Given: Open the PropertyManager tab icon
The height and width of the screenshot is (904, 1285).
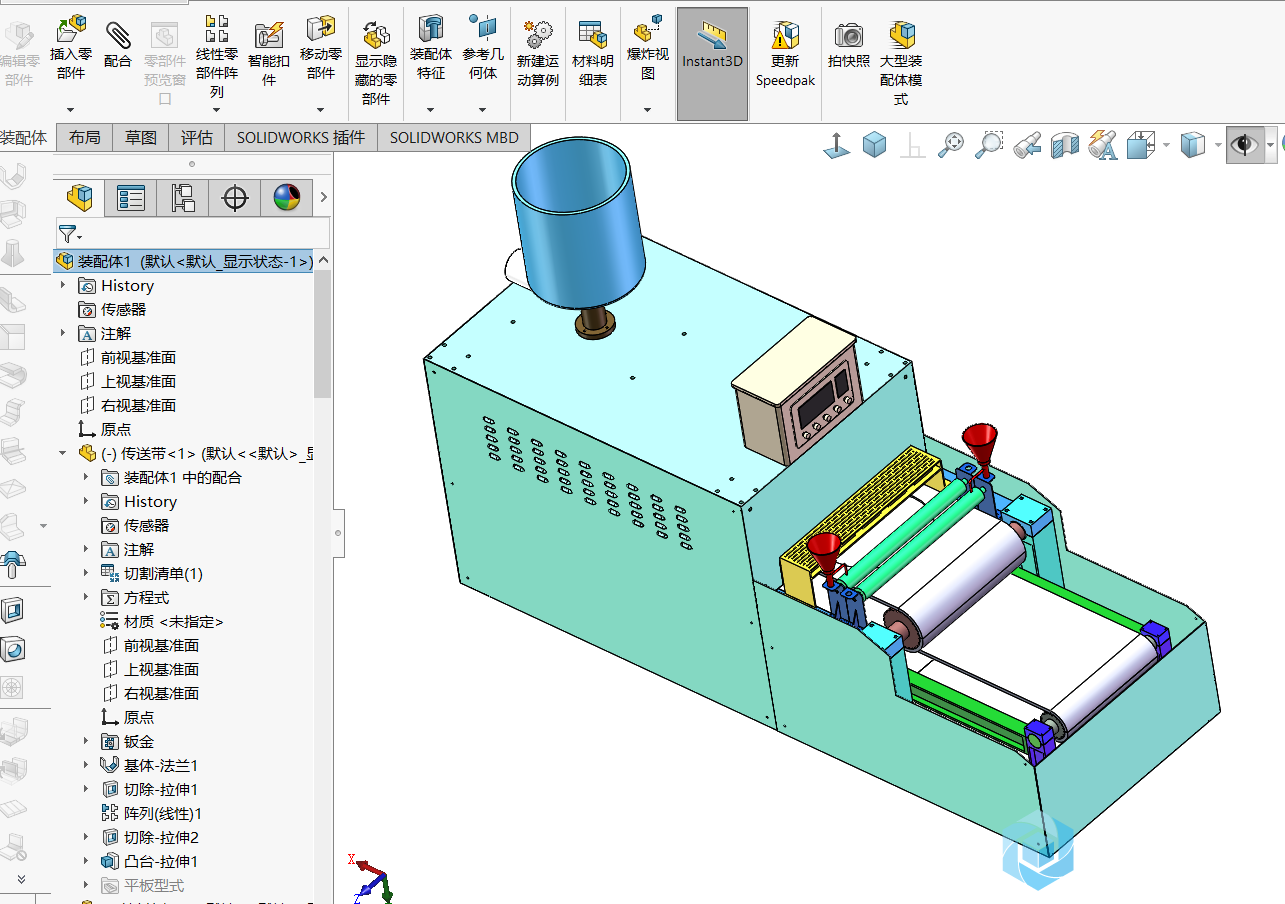Looking at the screenshot, I should [x=131, y=198].
